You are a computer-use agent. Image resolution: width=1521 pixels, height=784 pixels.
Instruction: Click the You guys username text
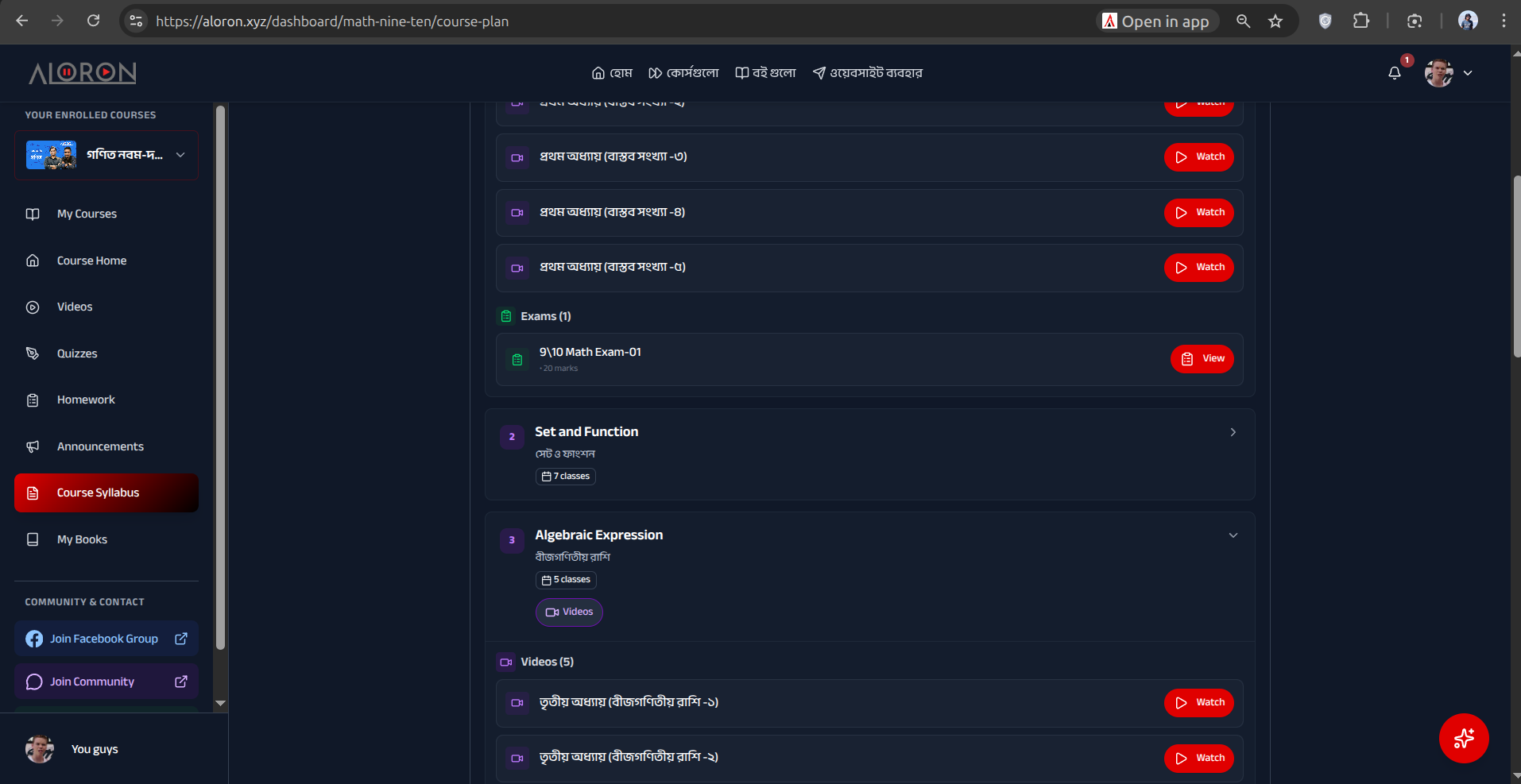click(x=95, y=749)
